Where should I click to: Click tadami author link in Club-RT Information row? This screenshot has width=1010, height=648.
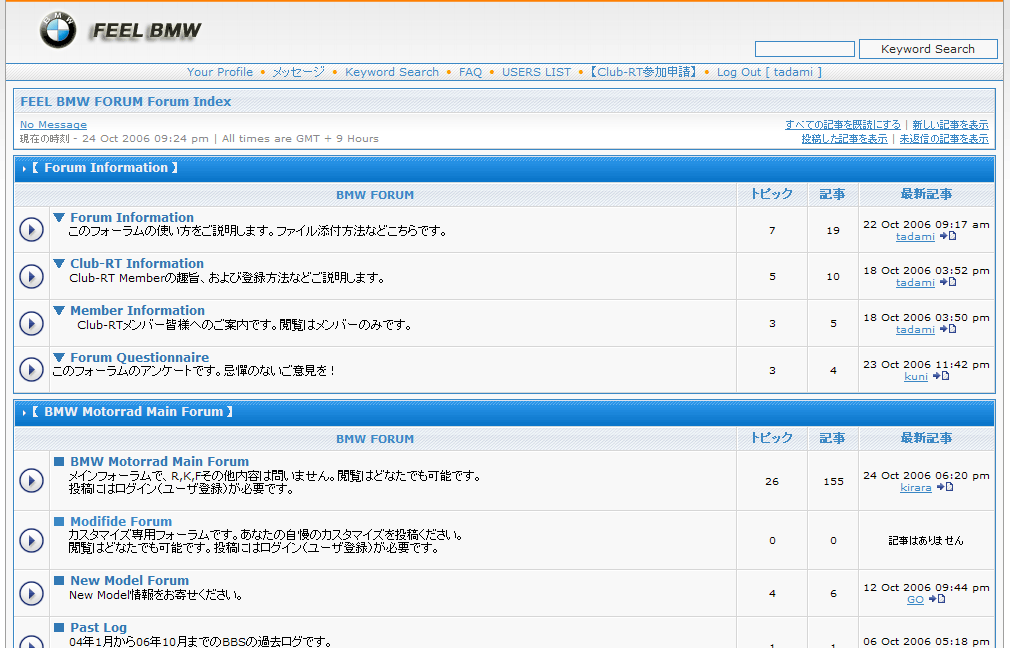point(915,282)
